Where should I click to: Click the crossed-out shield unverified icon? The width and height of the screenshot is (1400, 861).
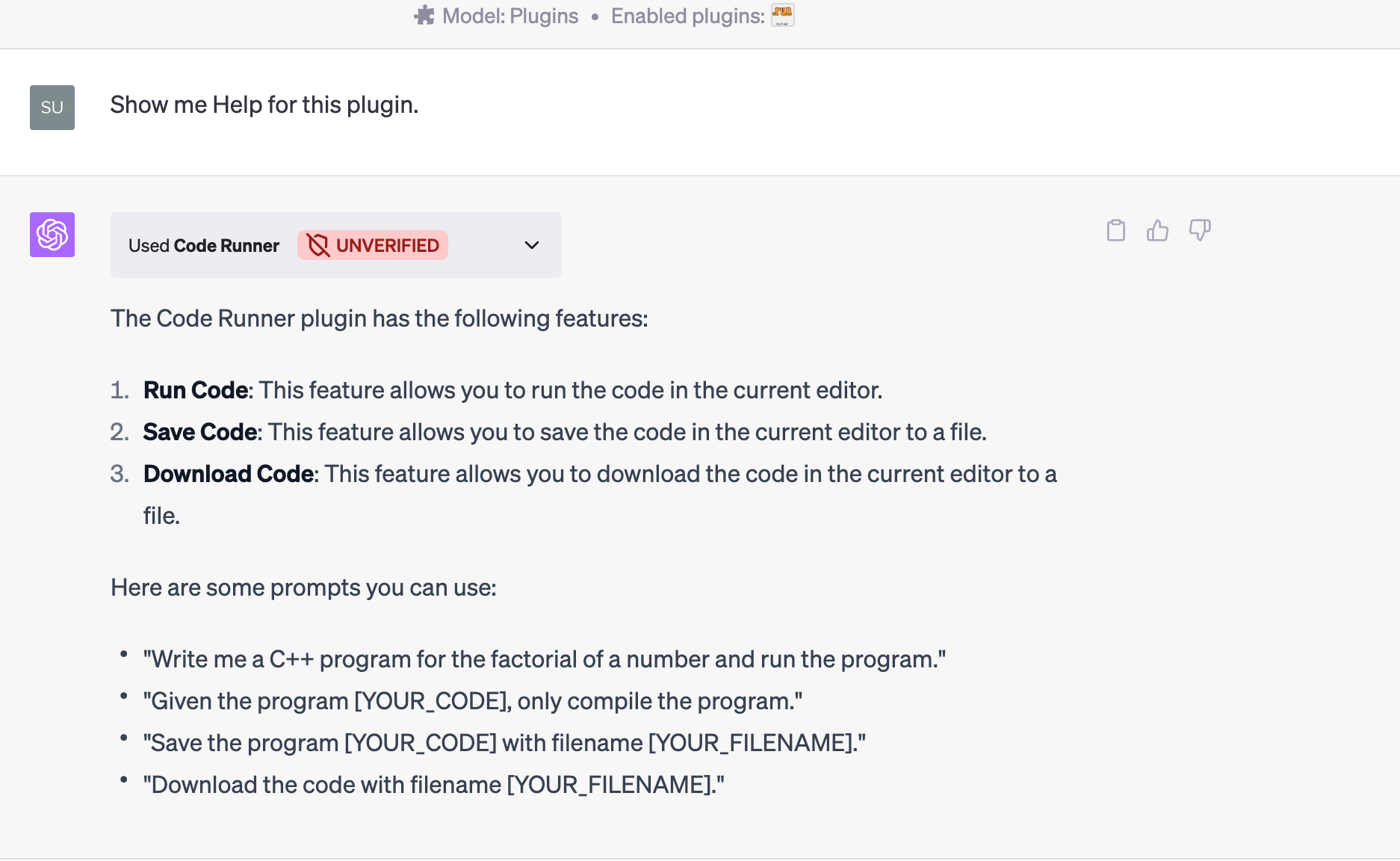click(x=318, y=245)
